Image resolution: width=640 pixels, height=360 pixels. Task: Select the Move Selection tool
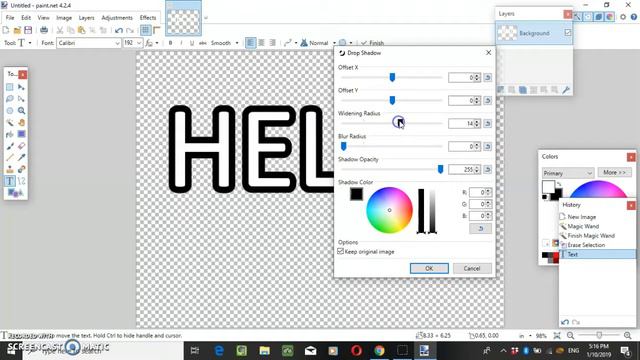click(21, 99)
